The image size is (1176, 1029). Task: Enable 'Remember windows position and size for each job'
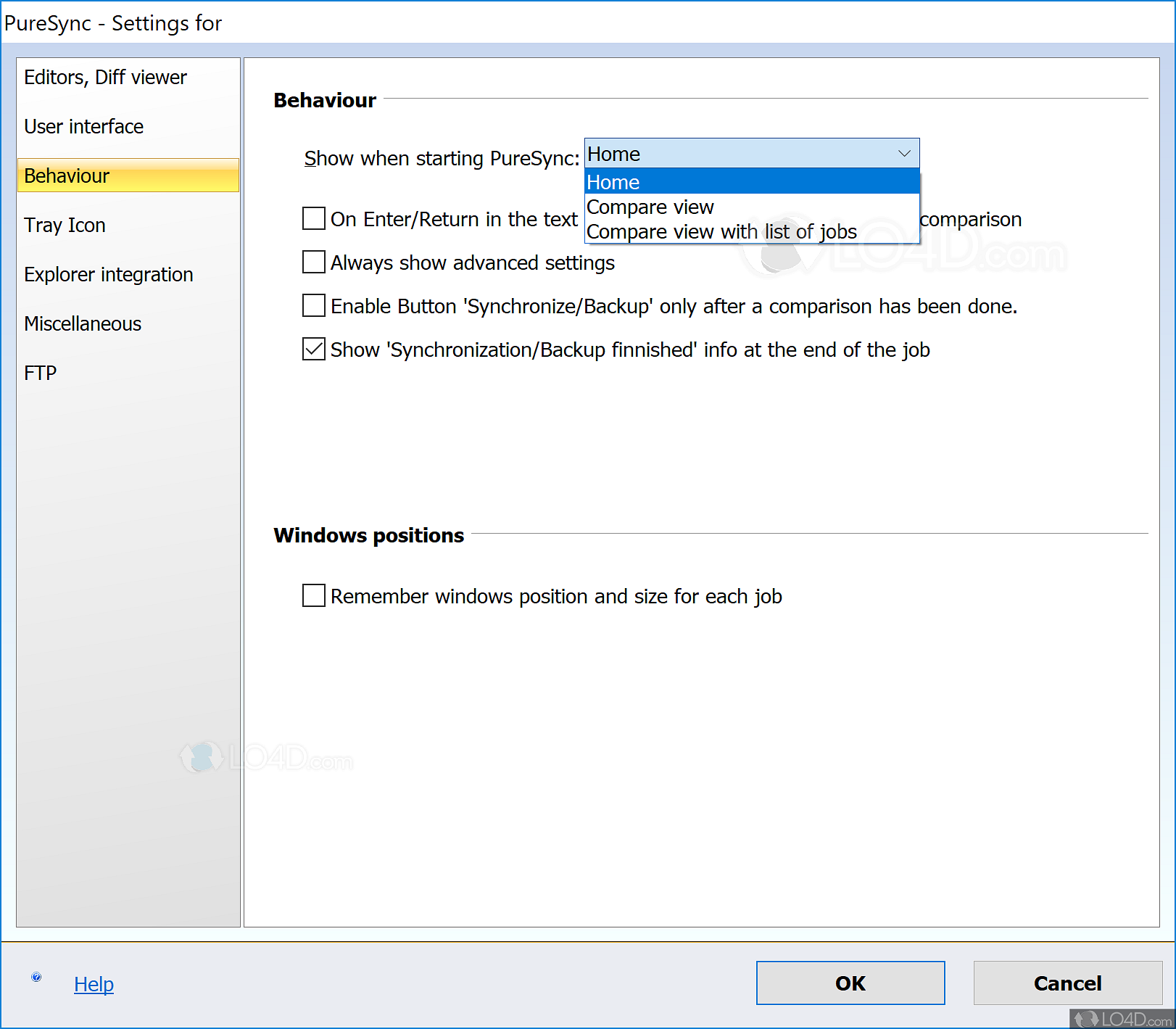tap(312, 595)
